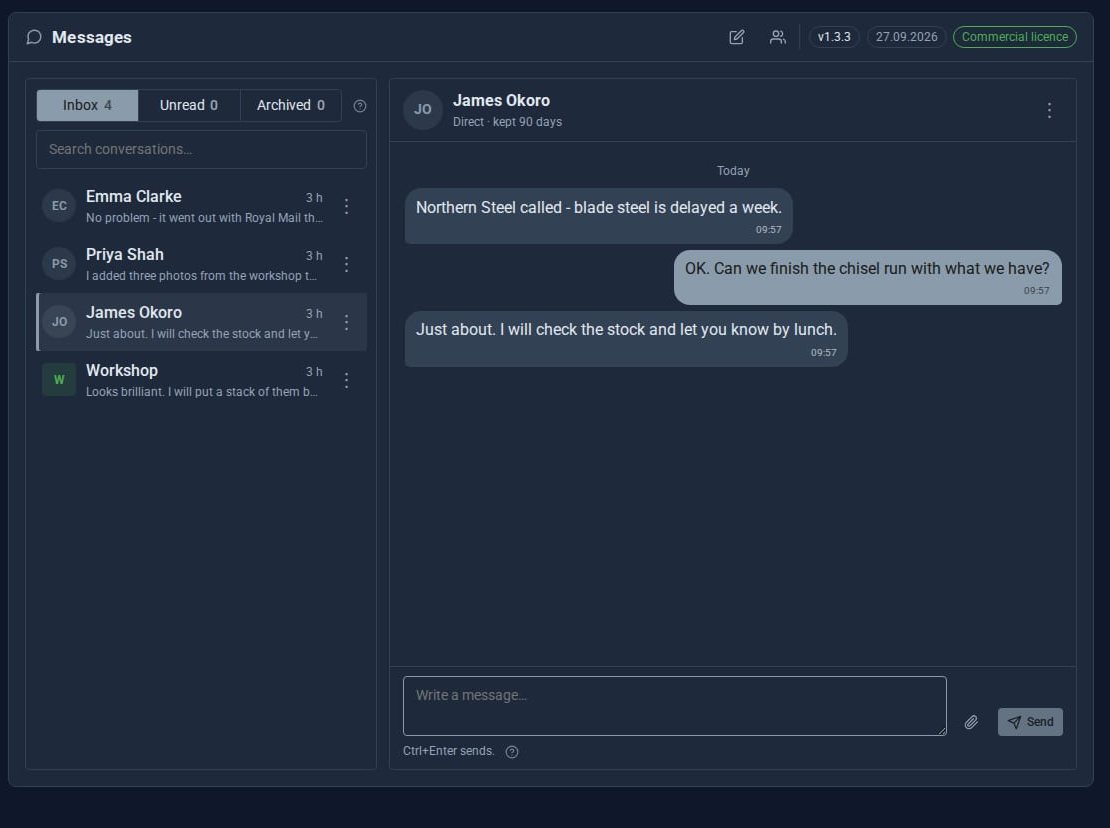Click James Okoro name in chat header
The width and height of the screenshot is (1110, 828).
501,100
